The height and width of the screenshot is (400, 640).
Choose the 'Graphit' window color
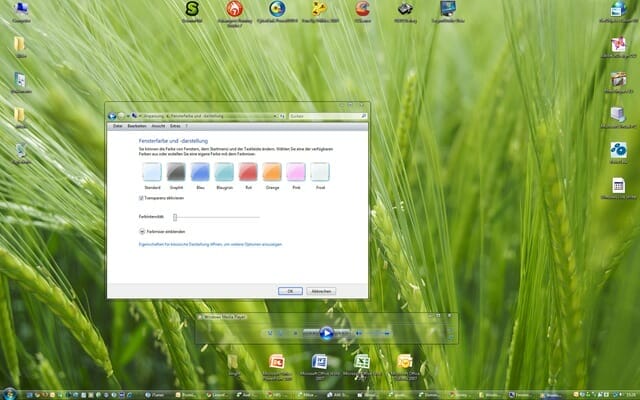176,173
